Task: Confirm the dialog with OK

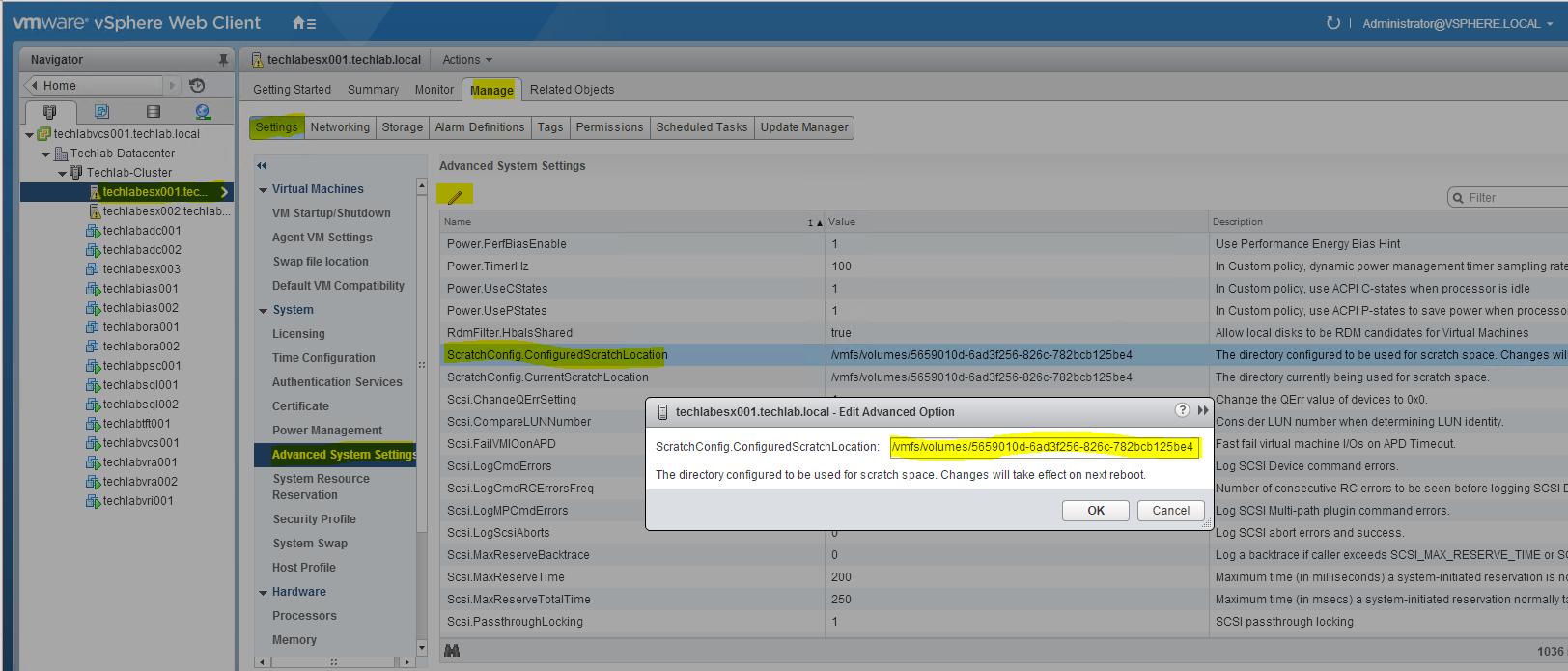Action: [1096, 511]
